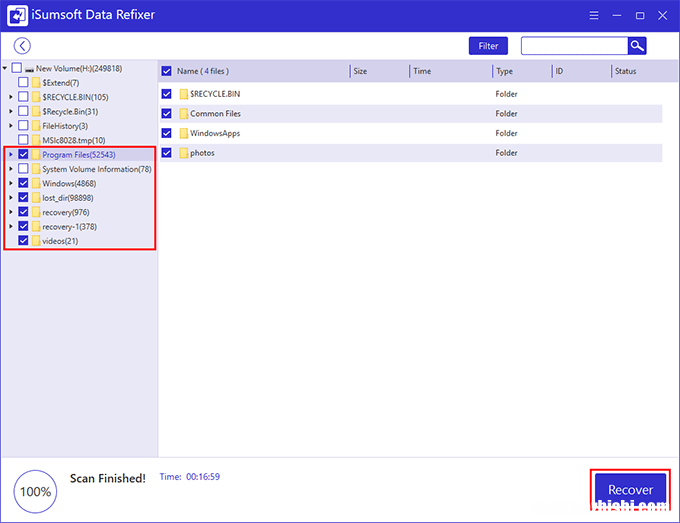Expand the lost_dir(98898) tree node

[x=11, y=197]
